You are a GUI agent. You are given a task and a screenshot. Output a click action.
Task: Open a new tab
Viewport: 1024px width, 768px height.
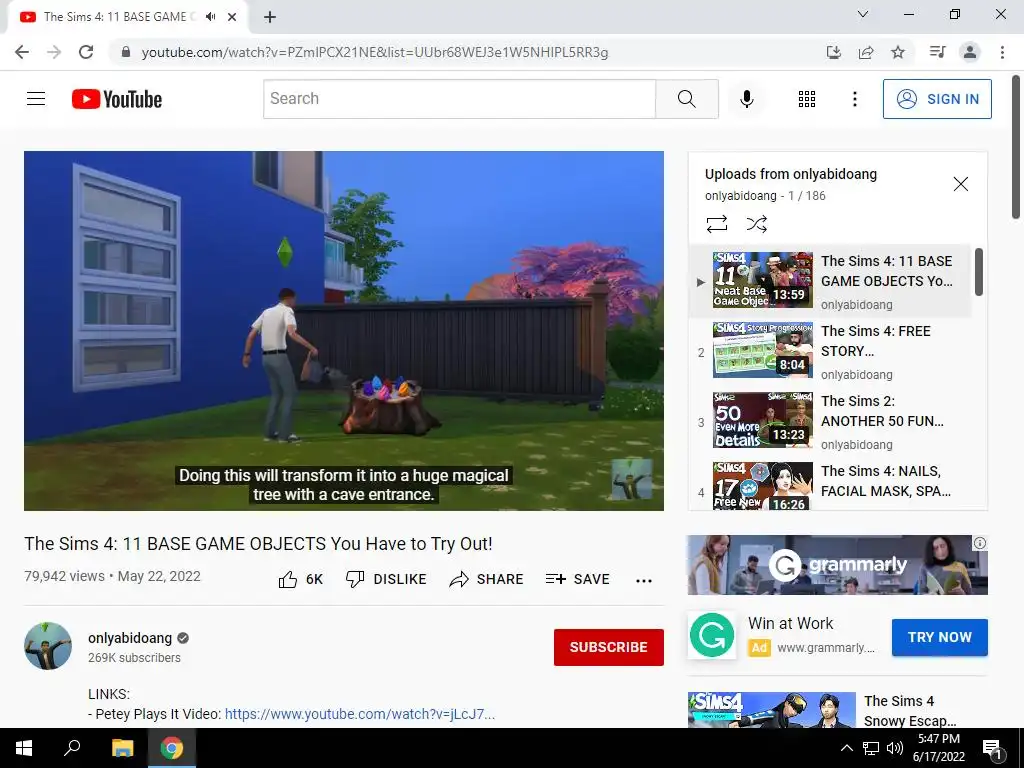[x=270, y=17]
